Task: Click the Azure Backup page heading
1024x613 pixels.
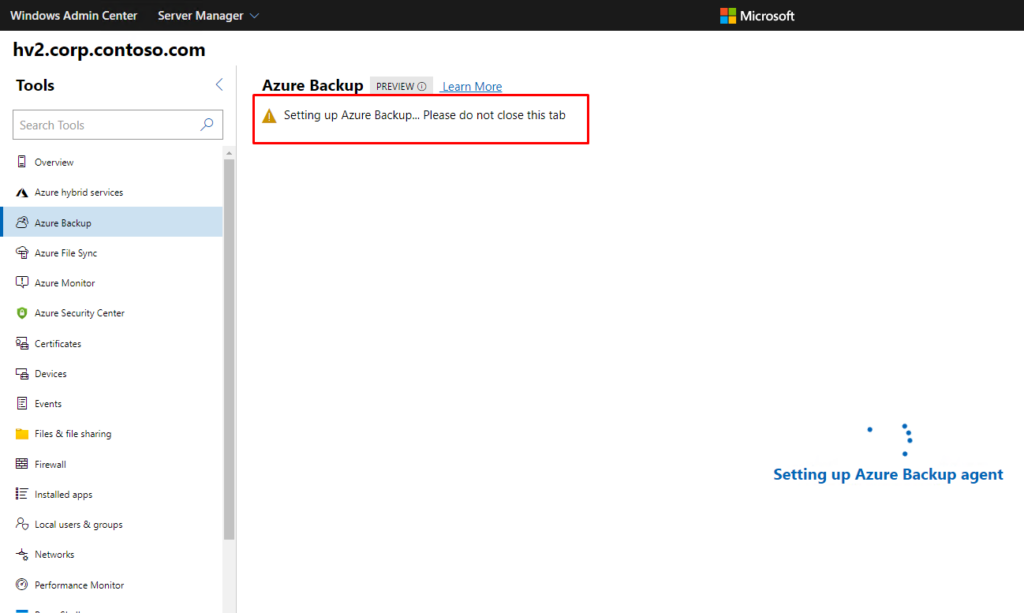Action: pyautogui.click(x=312, y=85)
